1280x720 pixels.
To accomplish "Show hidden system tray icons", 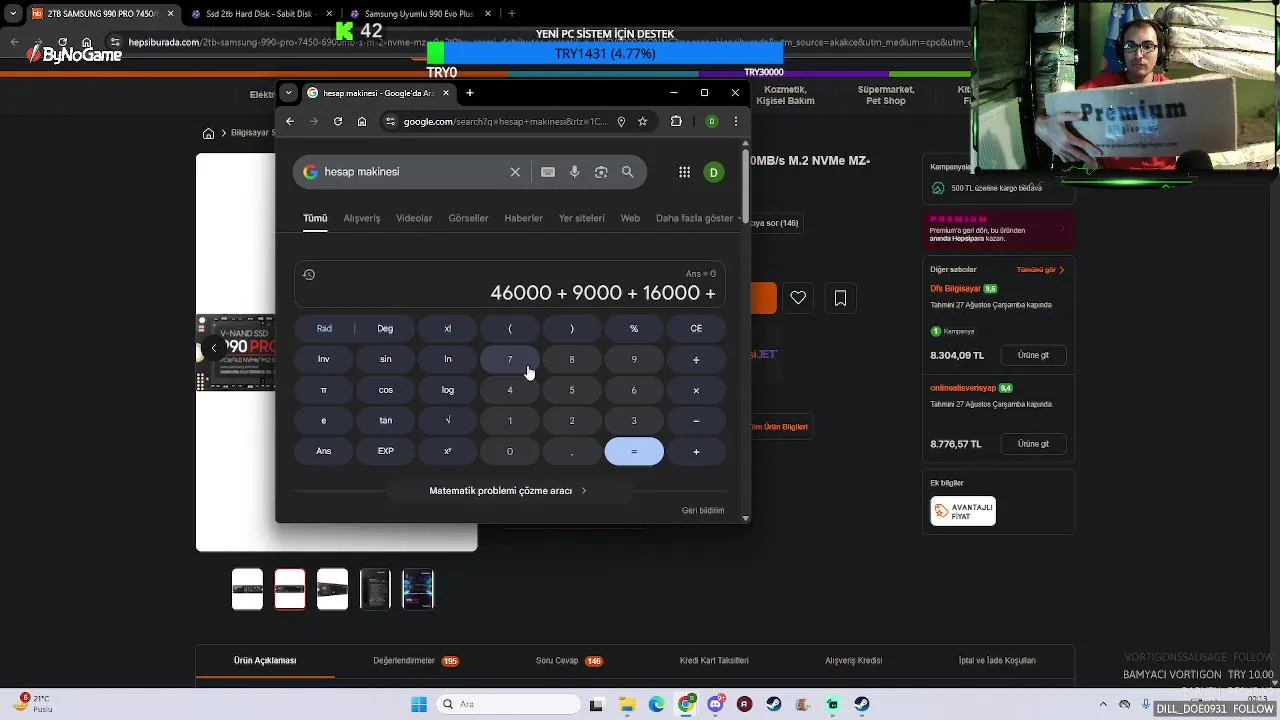I will pyautogui.click(x=1103, y=704).
